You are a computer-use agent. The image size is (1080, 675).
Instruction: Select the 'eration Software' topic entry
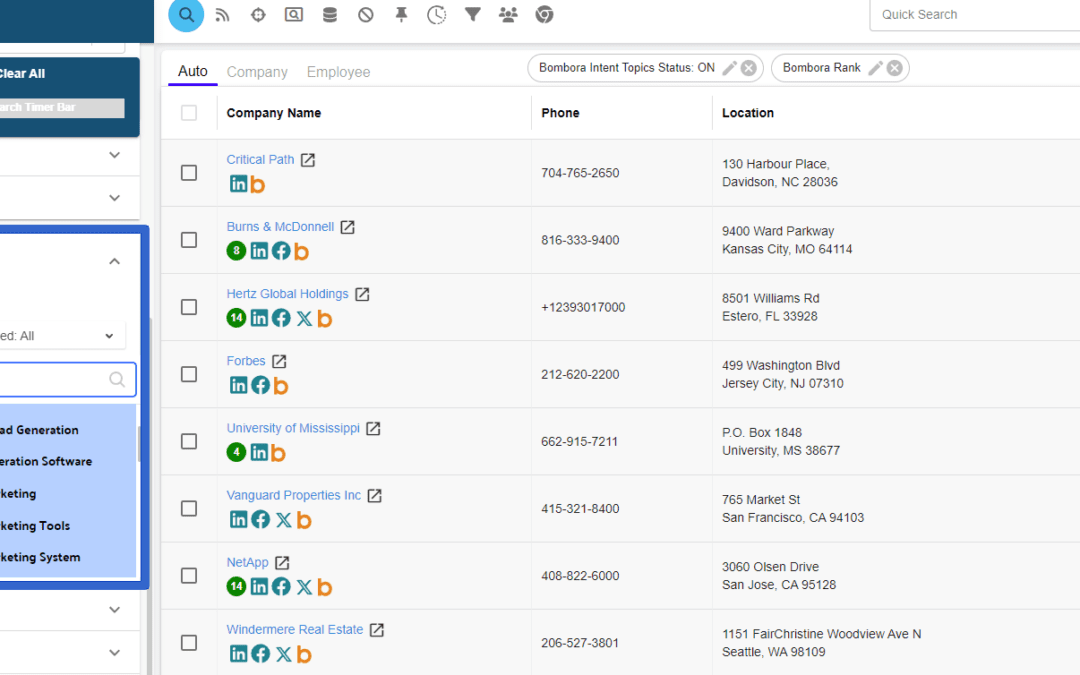pyautogui.click(x=46, y=461)
